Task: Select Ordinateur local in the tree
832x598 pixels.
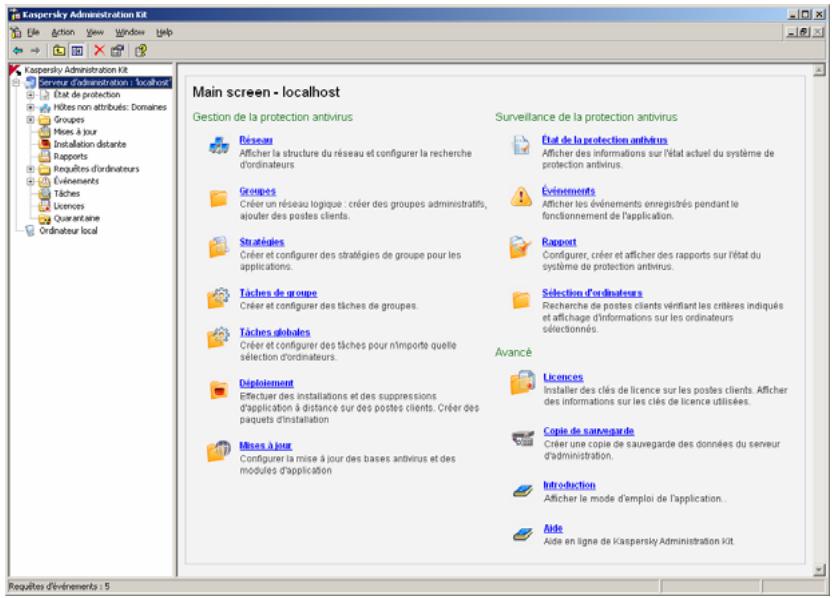Action: tap(68, 231)
